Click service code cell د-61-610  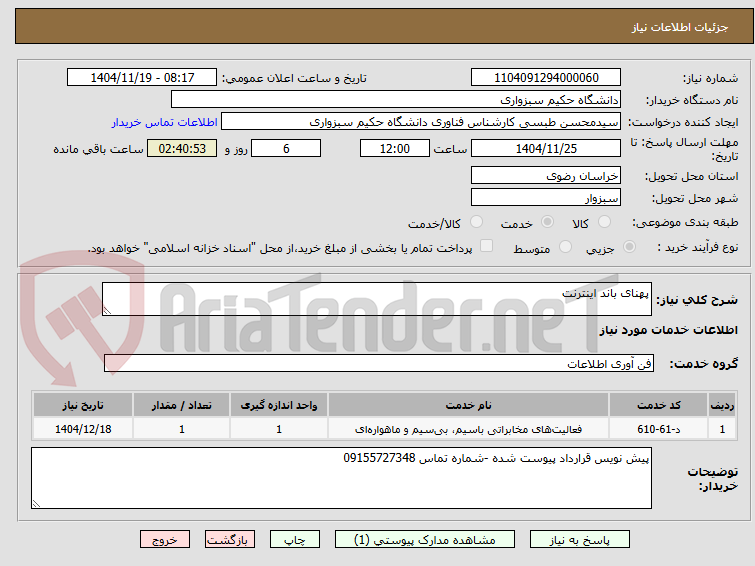(x=658, y=429)
